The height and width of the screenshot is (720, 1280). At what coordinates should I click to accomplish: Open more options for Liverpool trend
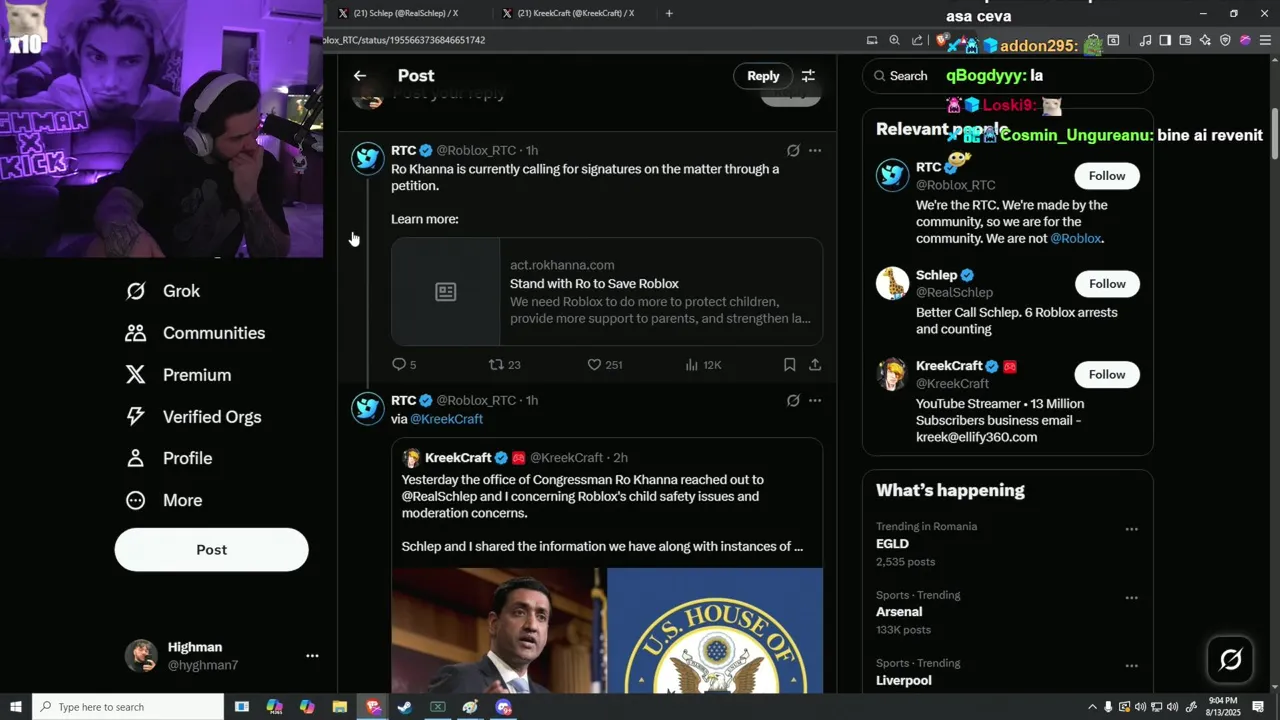(x=1131, y=666)
